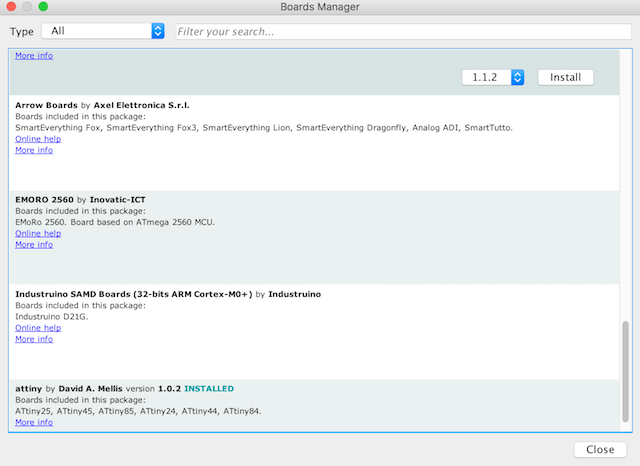
Task: Open Online help for Industruino SAMD Boards
Action: click(x=38, y=328)
